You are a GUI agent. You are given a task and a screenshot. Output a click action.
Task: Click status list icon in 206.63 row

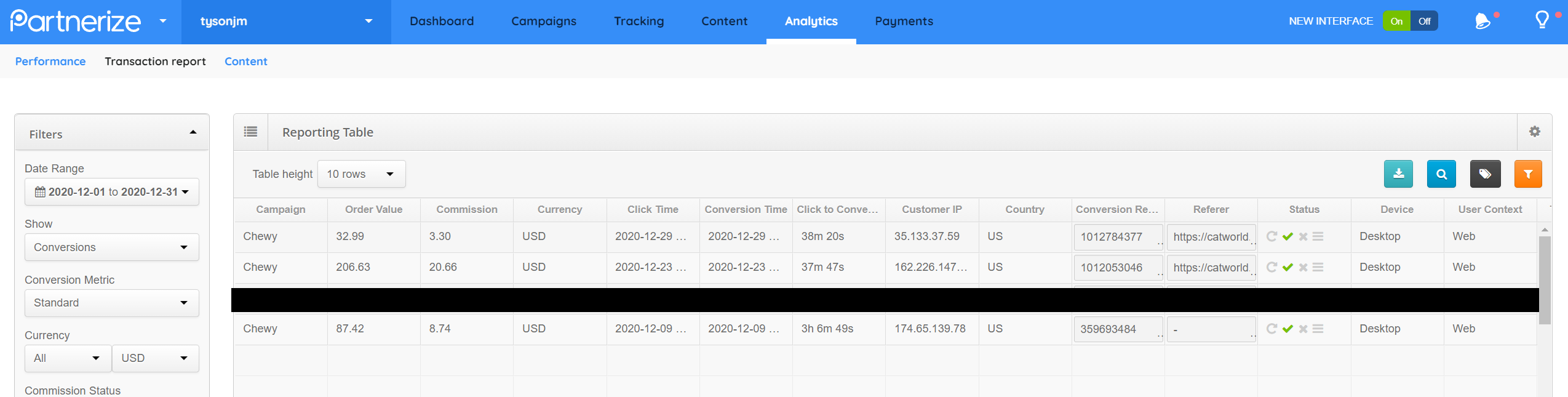[x=1318, y=267]
